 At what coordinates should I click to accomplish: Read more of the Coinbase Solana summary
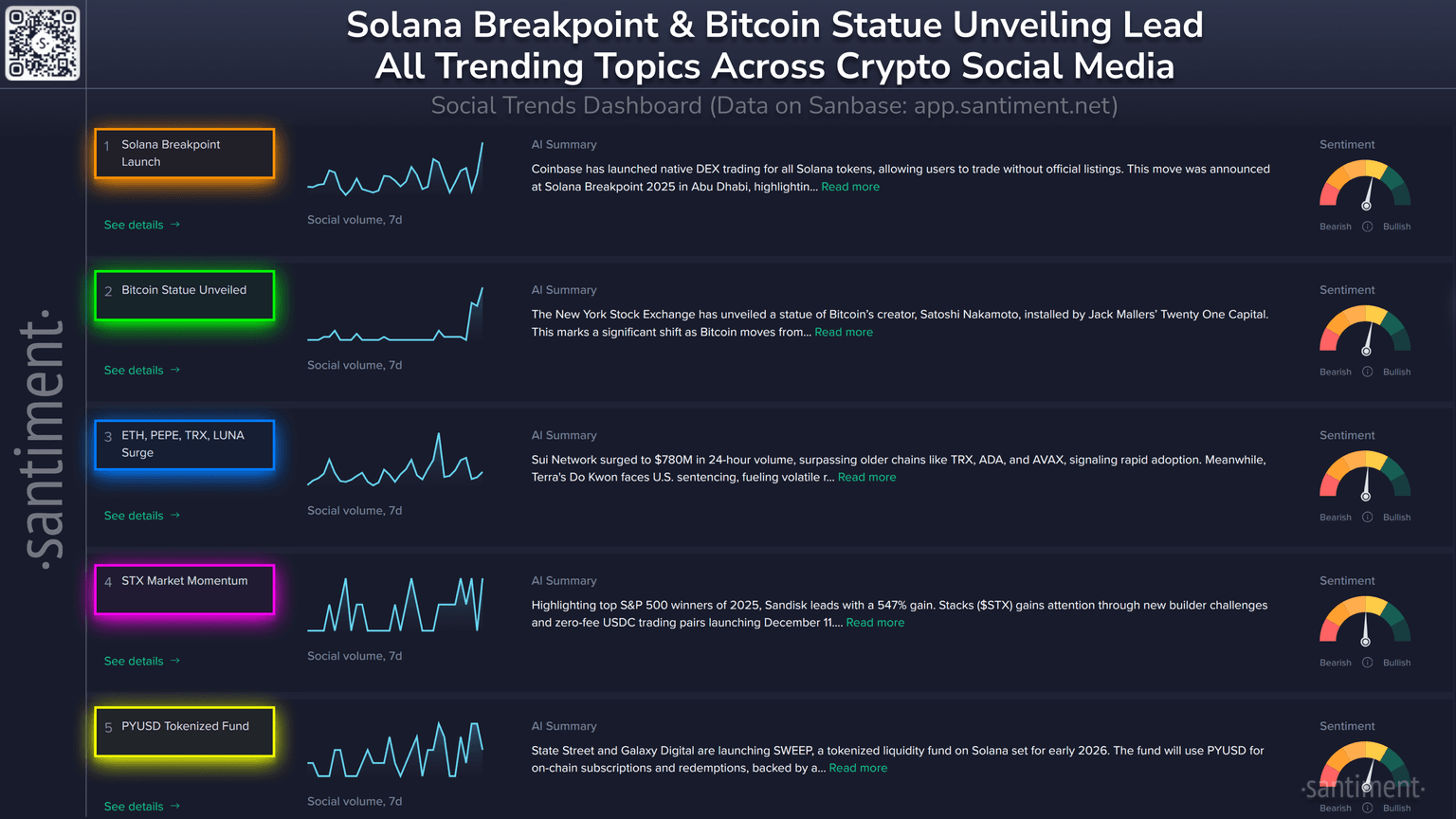(x=850, y=187)
